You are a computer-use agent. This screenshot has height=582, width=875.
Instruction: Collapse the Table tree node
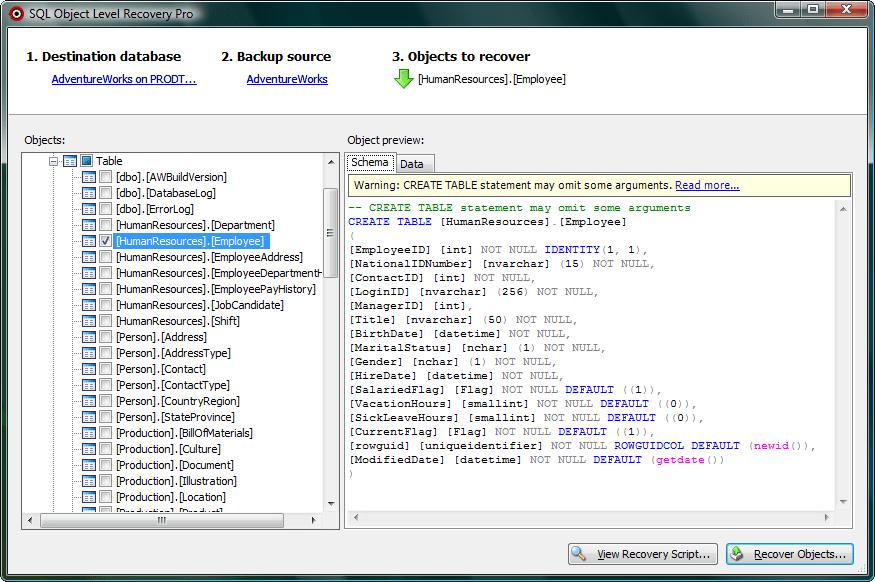pyautogui.click(x=54, y=161)
